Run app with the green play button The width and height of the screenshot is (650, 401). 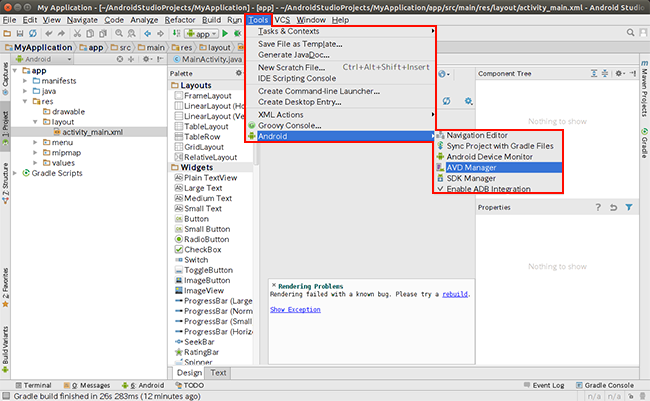pyautogui.click(x=225, y=33)
